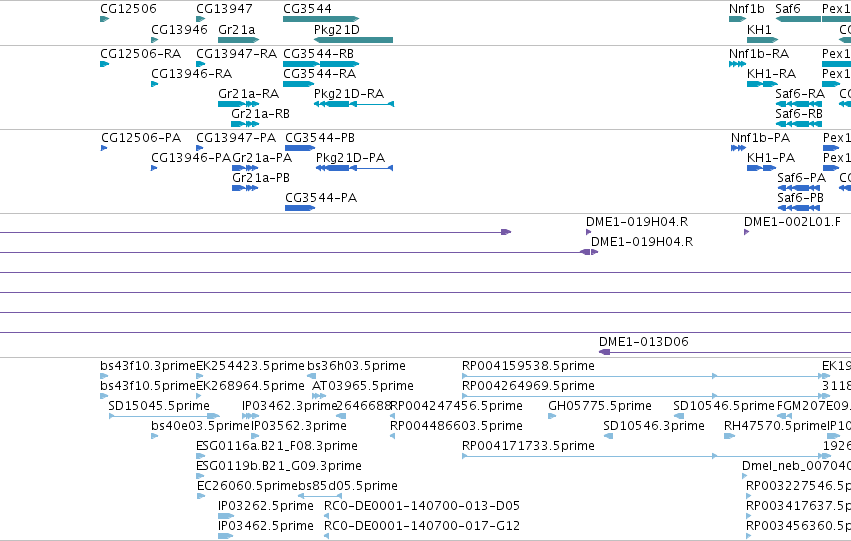
Task: Click the Saf6 gene glyph bar
Action: (x=798, y=19)
